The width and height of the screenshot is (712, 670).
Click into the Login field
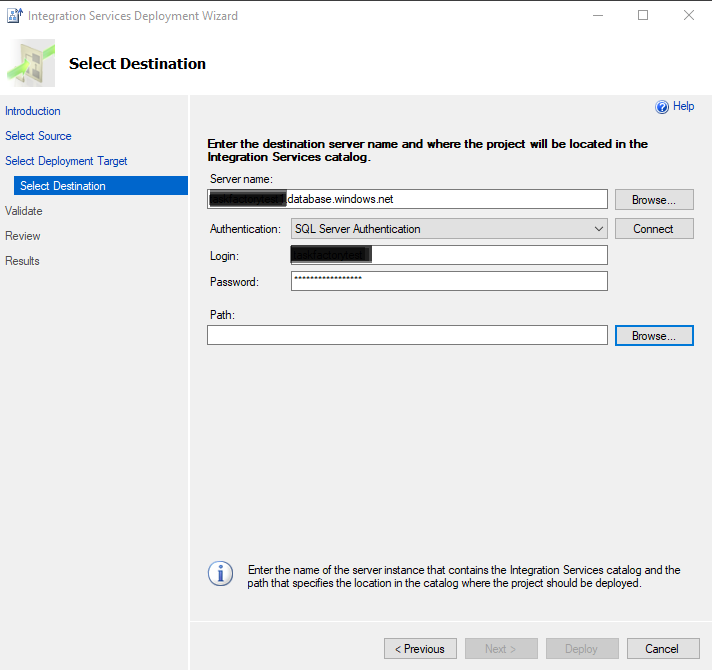450,255
